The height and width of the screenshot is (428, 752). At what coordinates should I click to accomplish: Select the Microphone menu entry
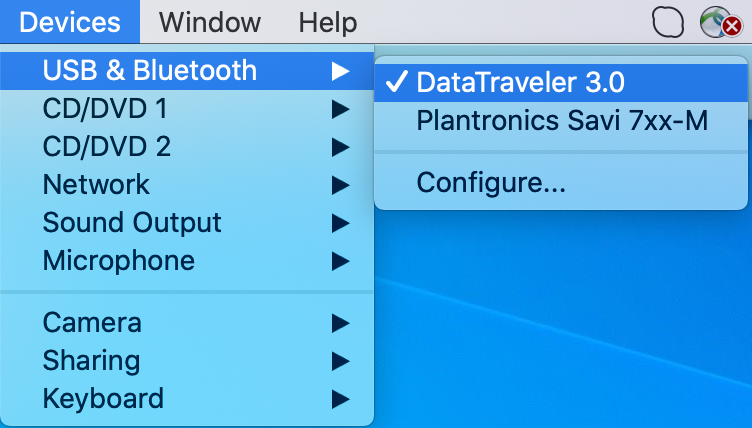118,261
